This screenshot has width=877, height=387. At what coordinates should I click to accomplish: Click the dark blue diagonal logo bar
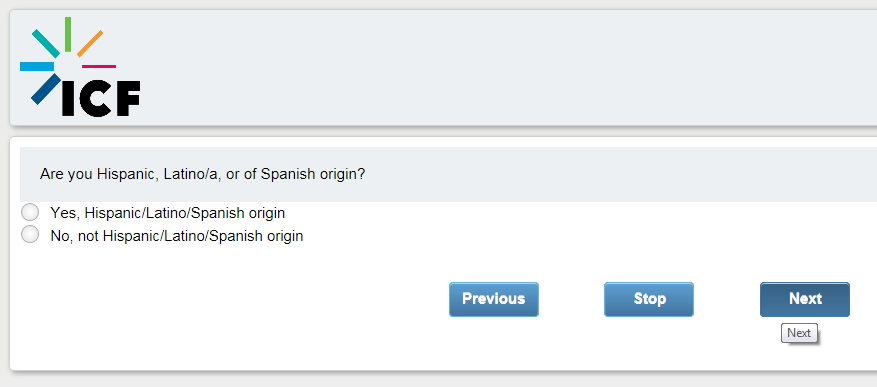45,89
